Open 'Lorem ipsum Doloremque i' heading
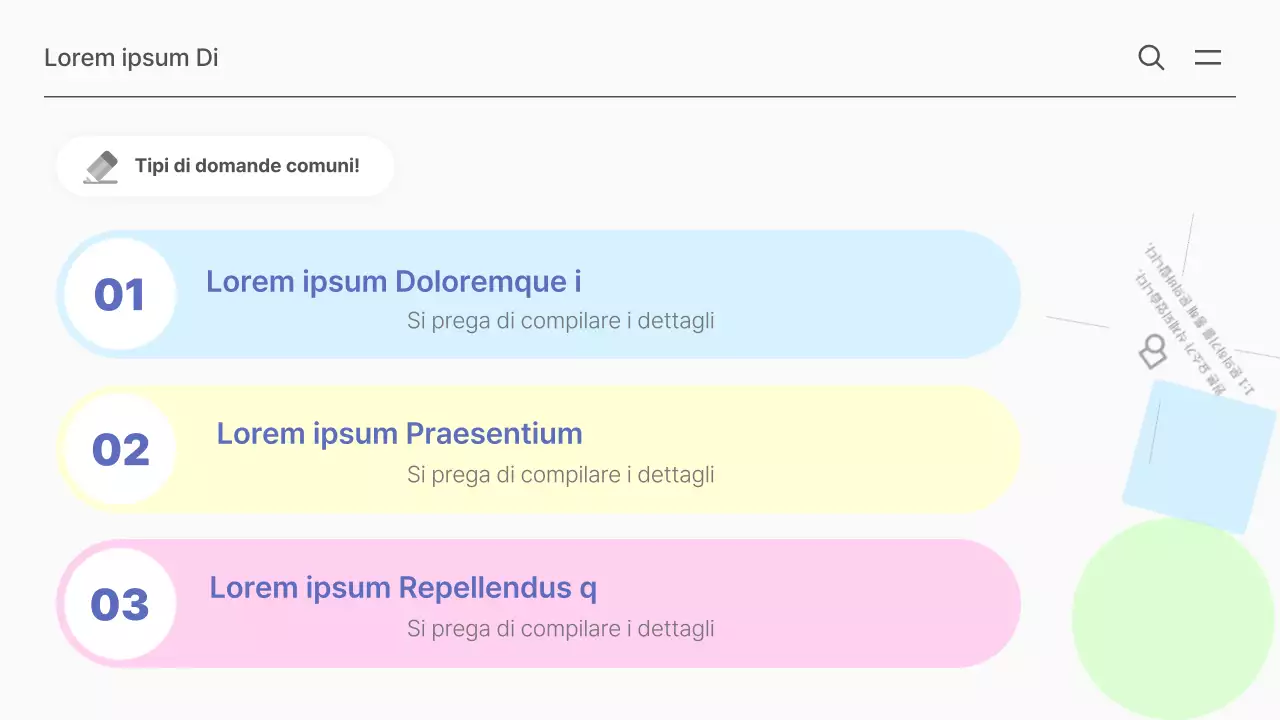The image size is (1280, 720). click(394, 282)
